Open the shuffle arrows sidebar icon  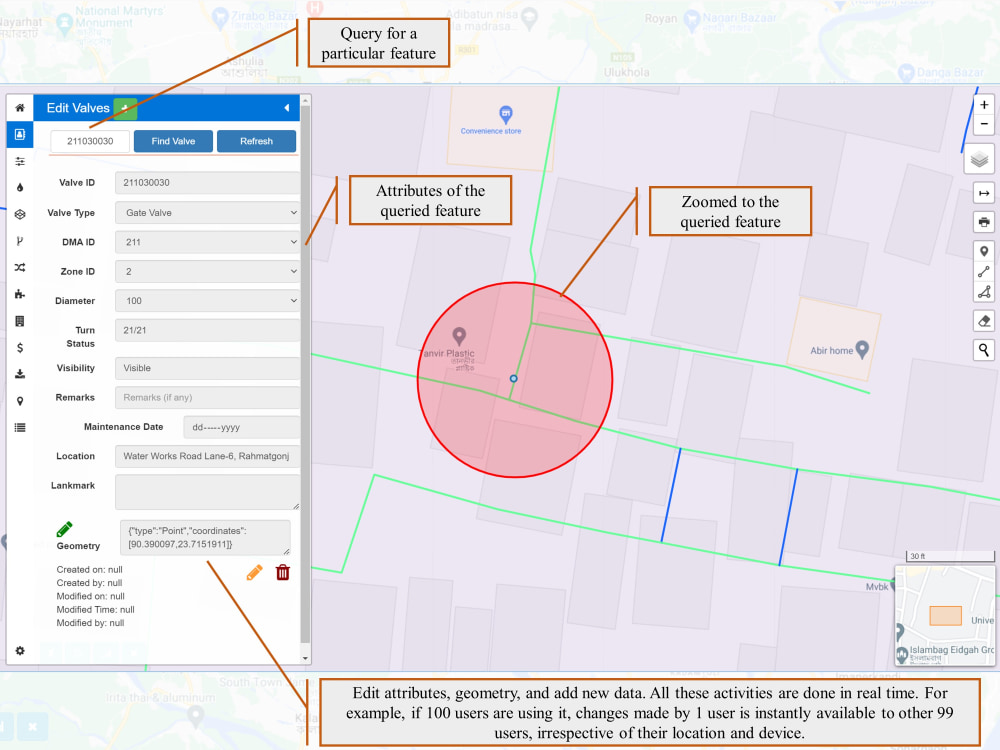[20, 267]
